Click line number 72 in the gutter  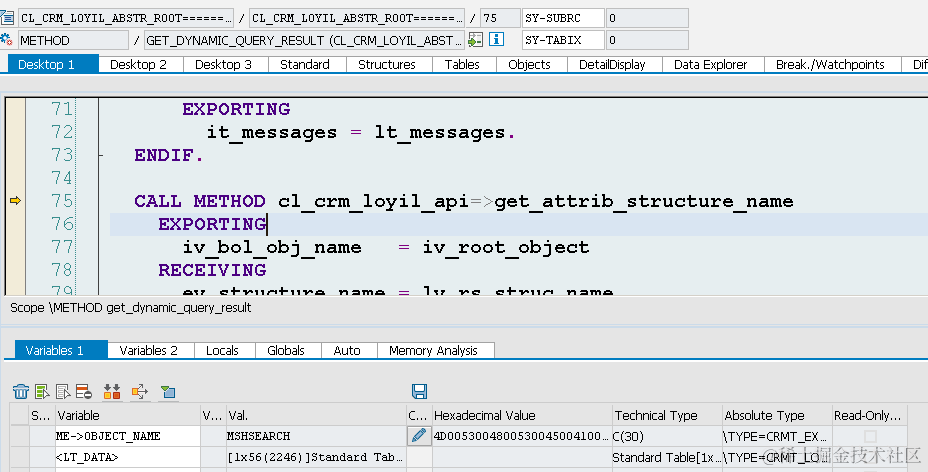point(62,132)
